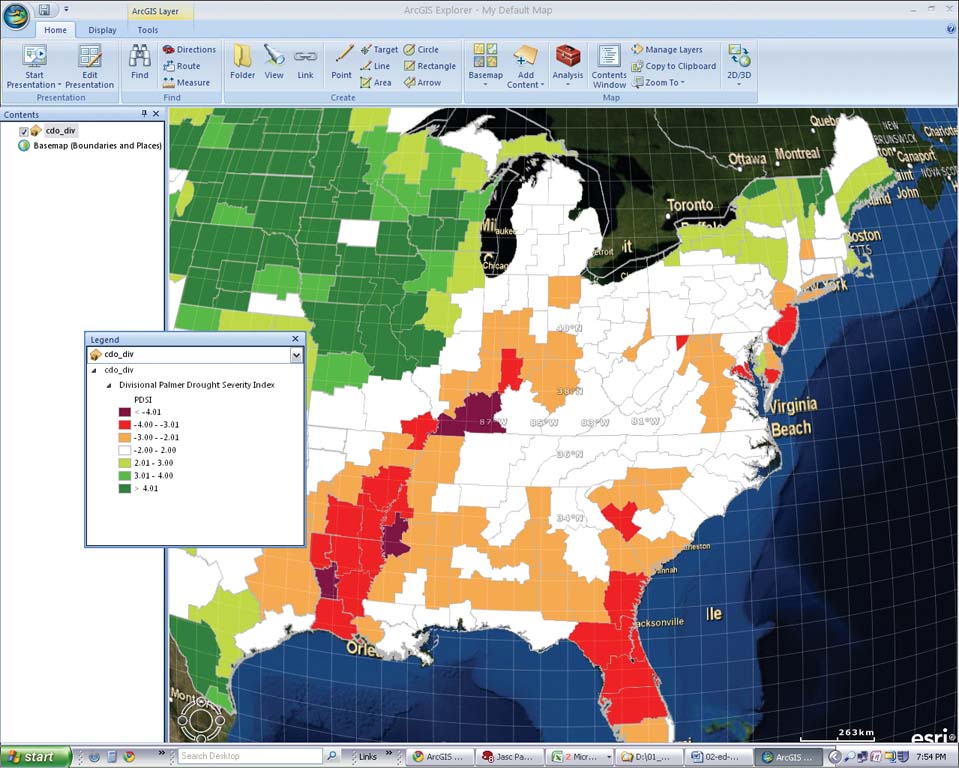The height and width of the screenshot is (768, 959).
Task: Open the quick access toolbar customize arrow
Action: pos(65,9)
